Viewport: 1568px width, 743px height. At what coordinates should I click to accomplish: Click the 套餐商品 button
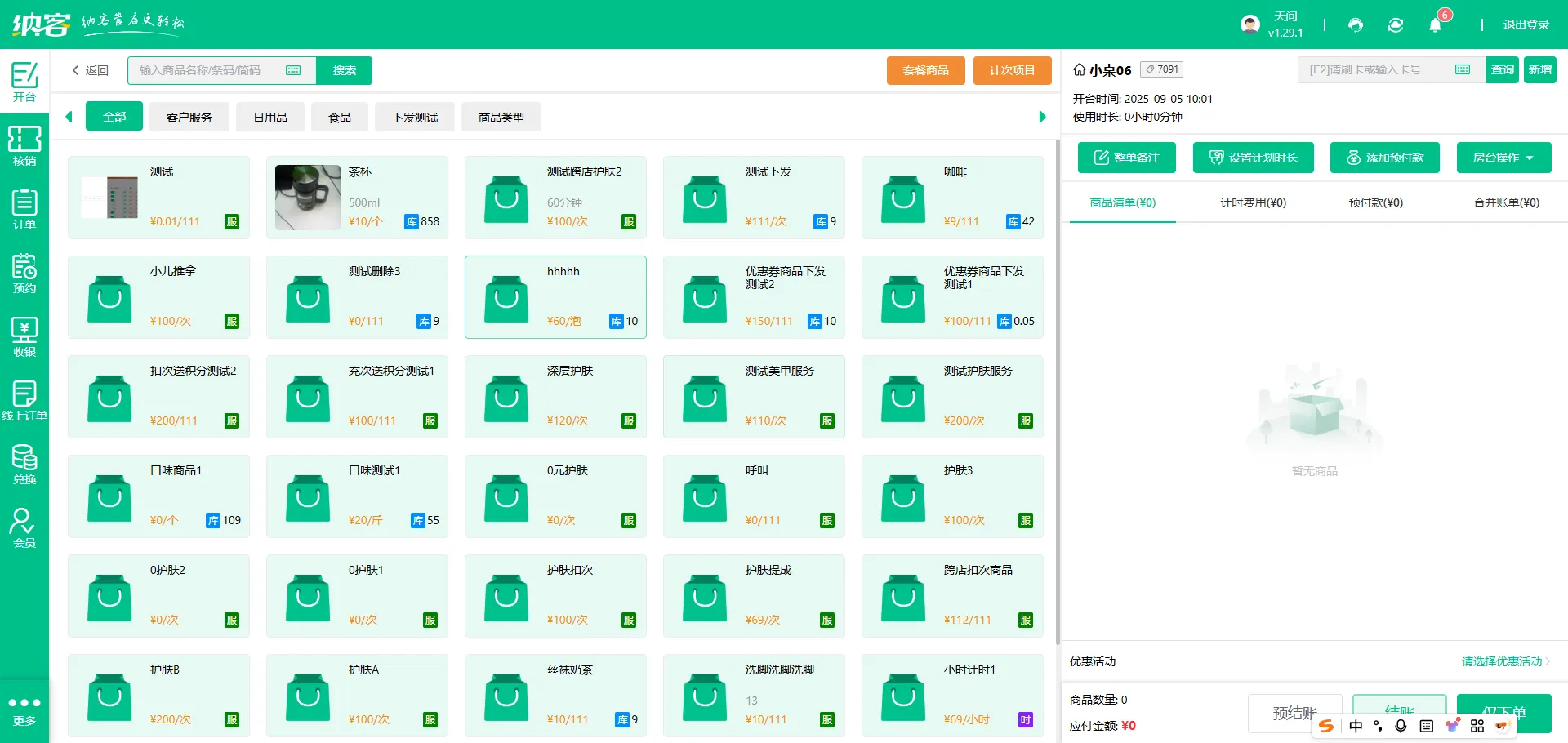tap(925, 70)
